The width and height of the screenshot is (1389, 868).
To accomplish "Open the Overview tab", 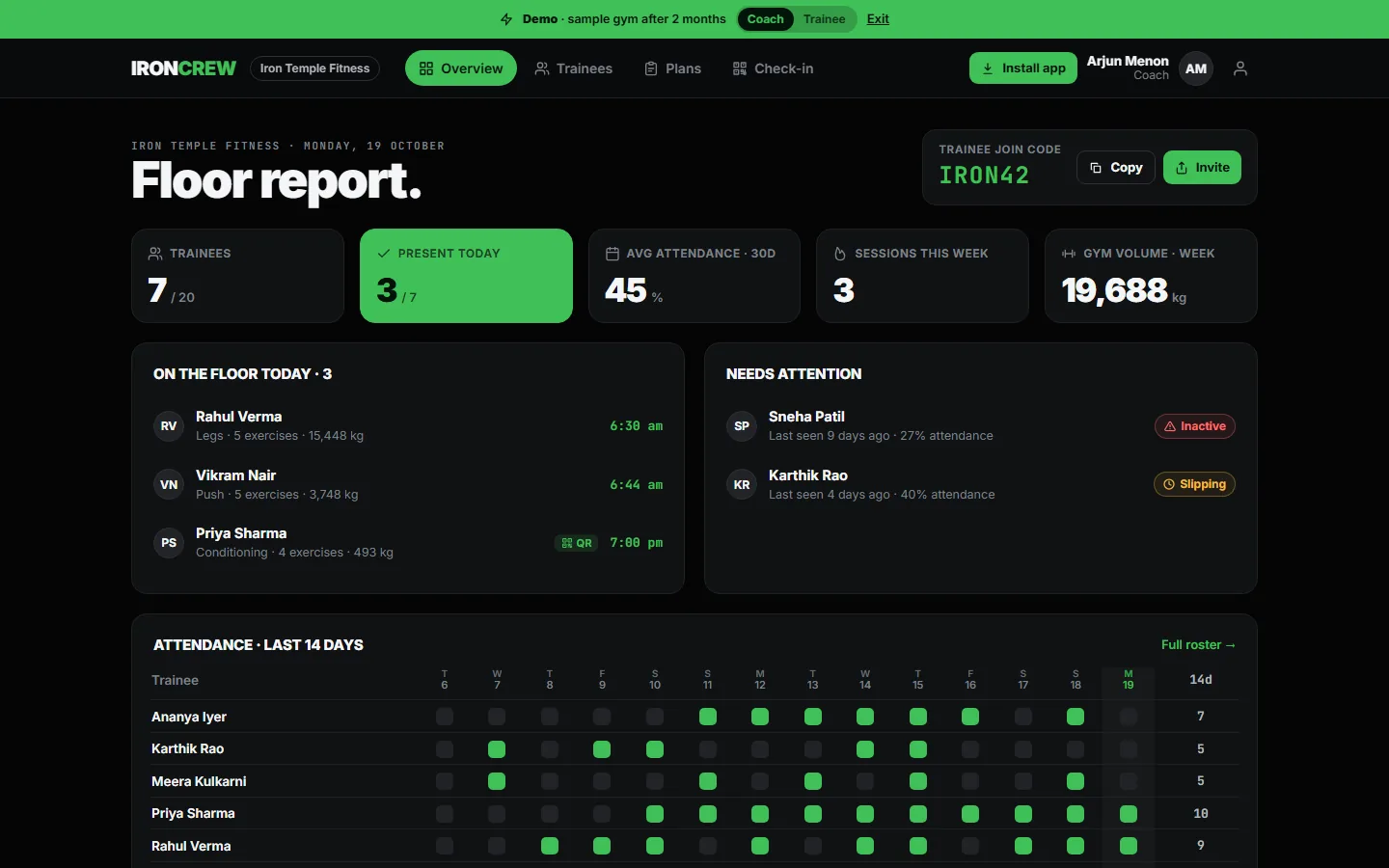I will point(461,68).
